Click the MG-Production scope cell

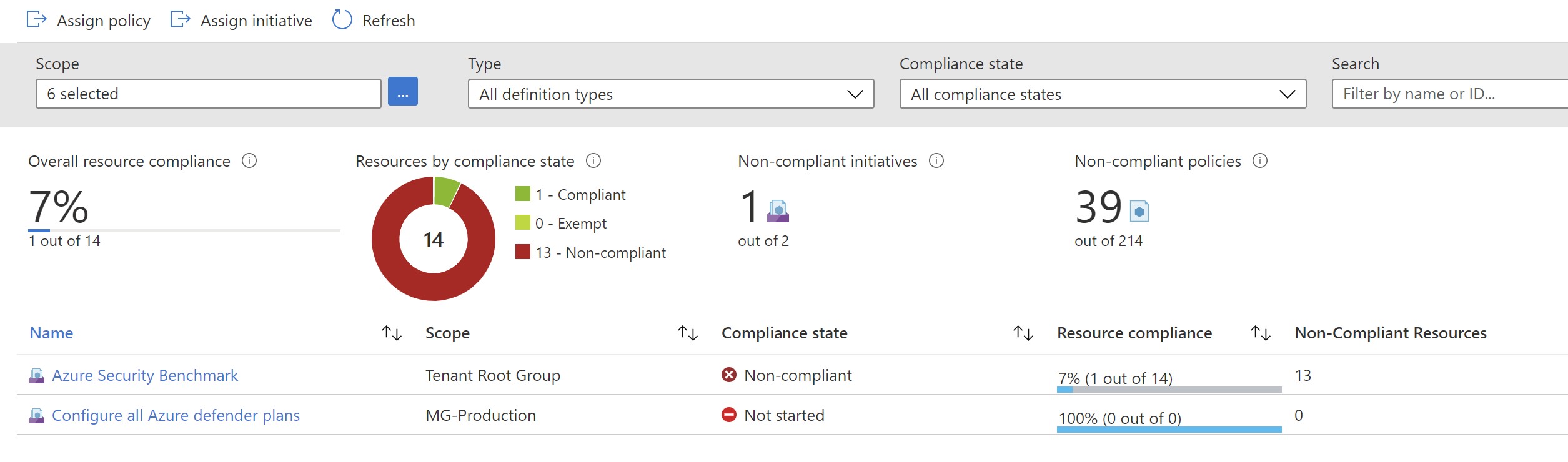click(x=481, y=415)
